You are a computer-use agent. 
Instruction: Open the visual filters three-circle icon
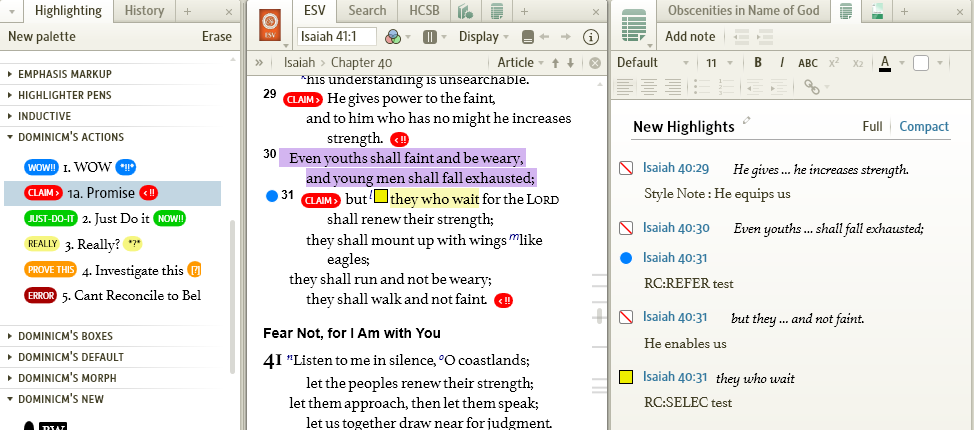pyautogui.click(x=393, y=37)
